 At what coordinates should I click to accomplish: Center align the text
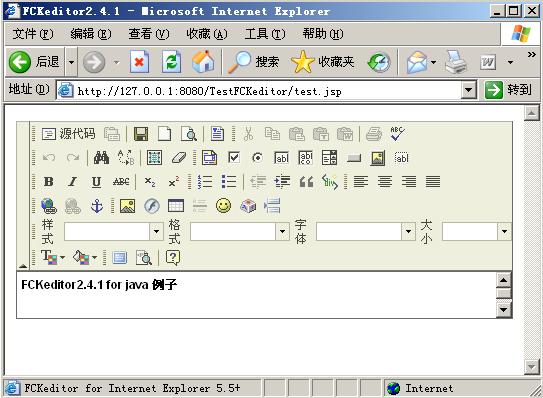[x=385, y=182]
